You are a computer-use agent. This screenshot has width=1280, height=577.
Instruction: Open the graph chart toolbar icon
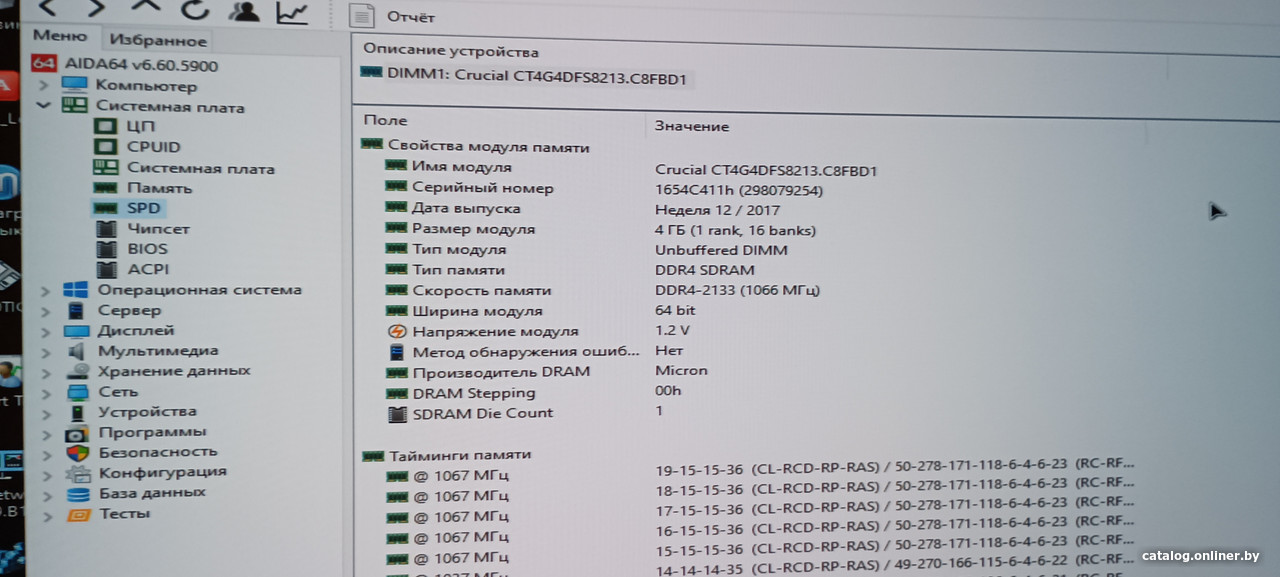(x=292, y=12)
